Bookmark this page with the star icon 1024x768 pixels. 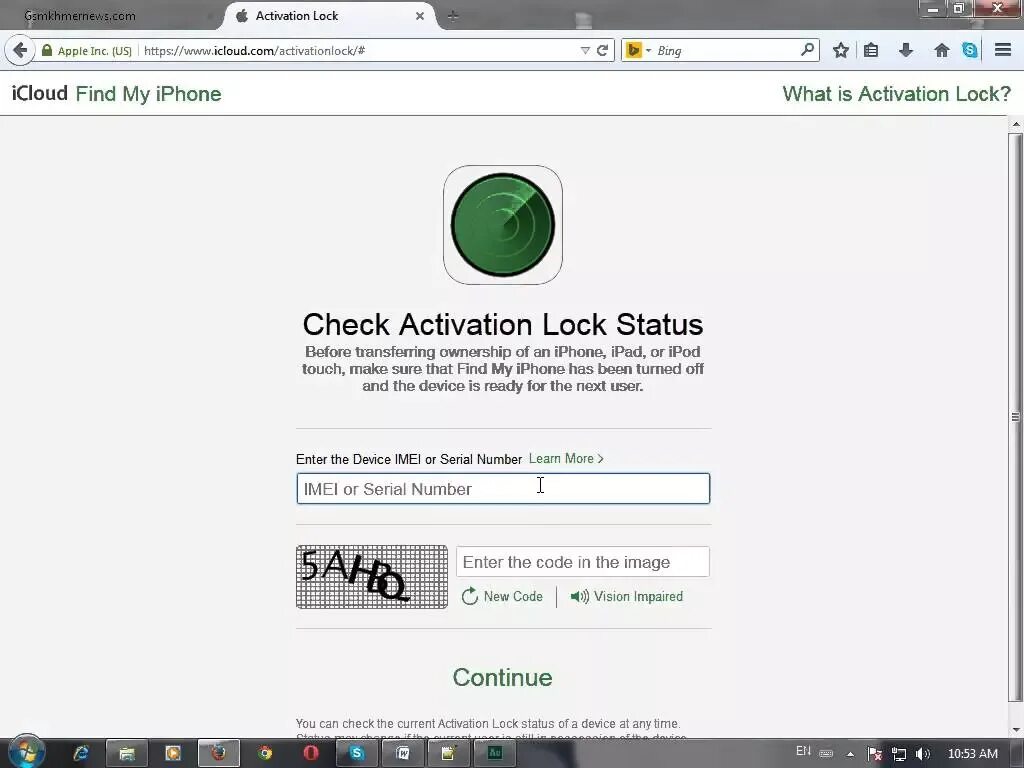point(840,50)
